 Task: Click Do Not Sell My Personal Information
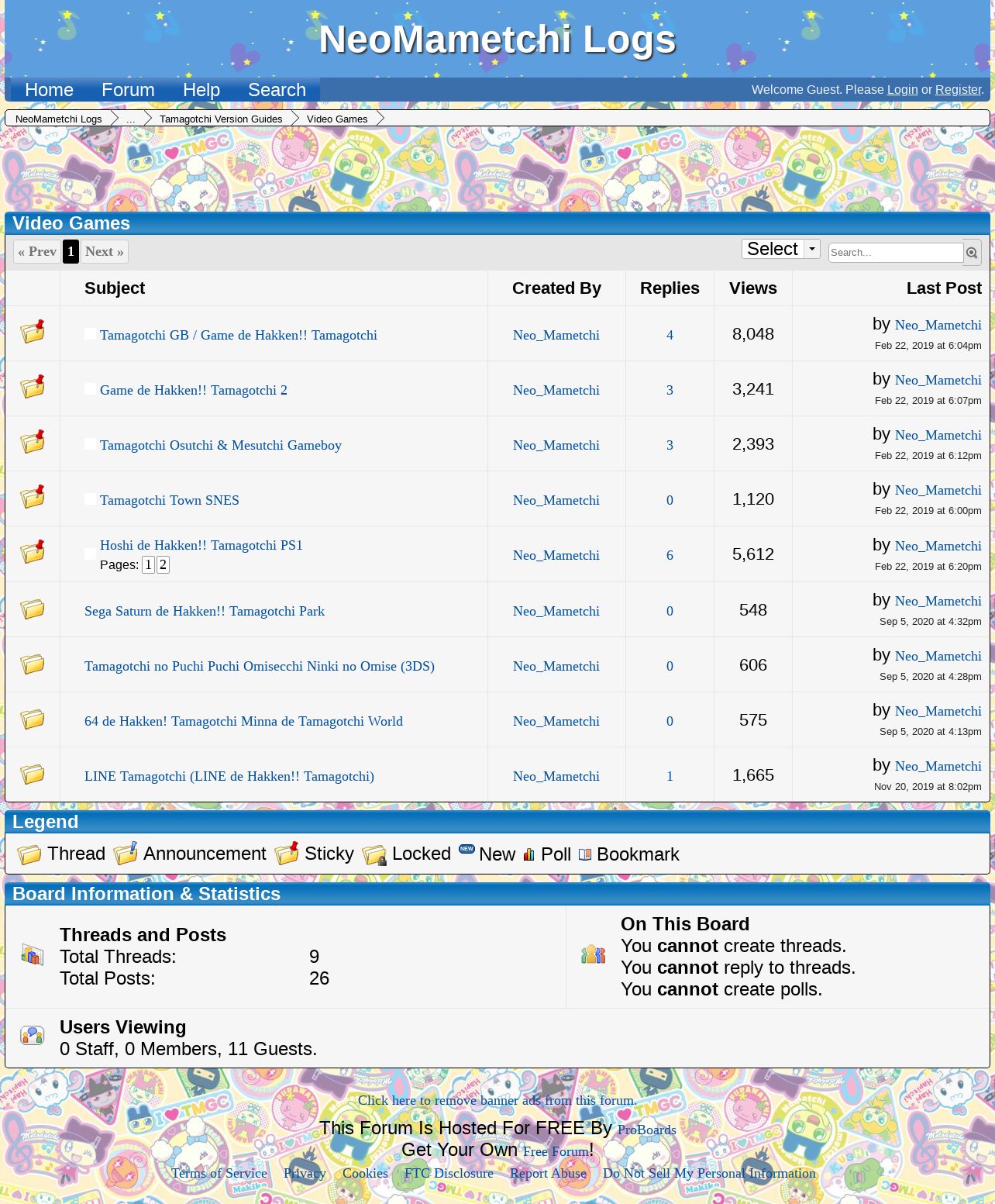click(709, 1173)
